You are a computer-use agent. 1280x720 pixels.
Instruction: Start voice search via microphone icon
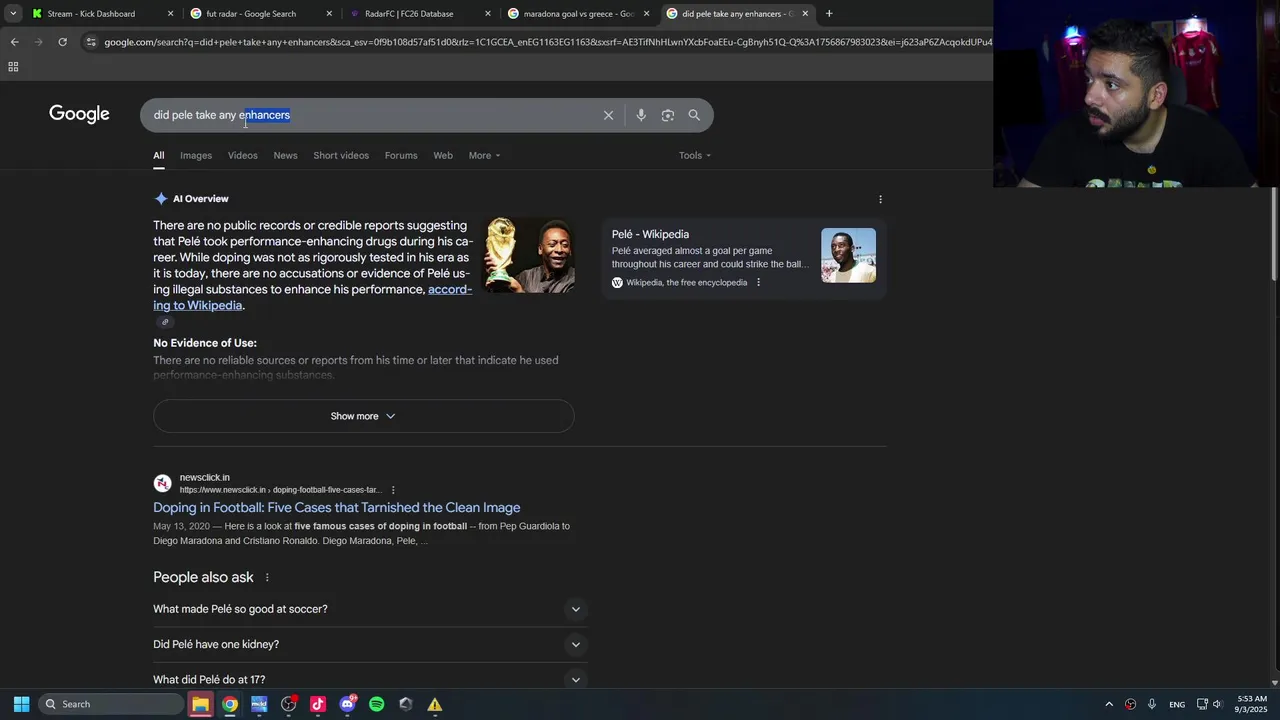pos(641,115)
